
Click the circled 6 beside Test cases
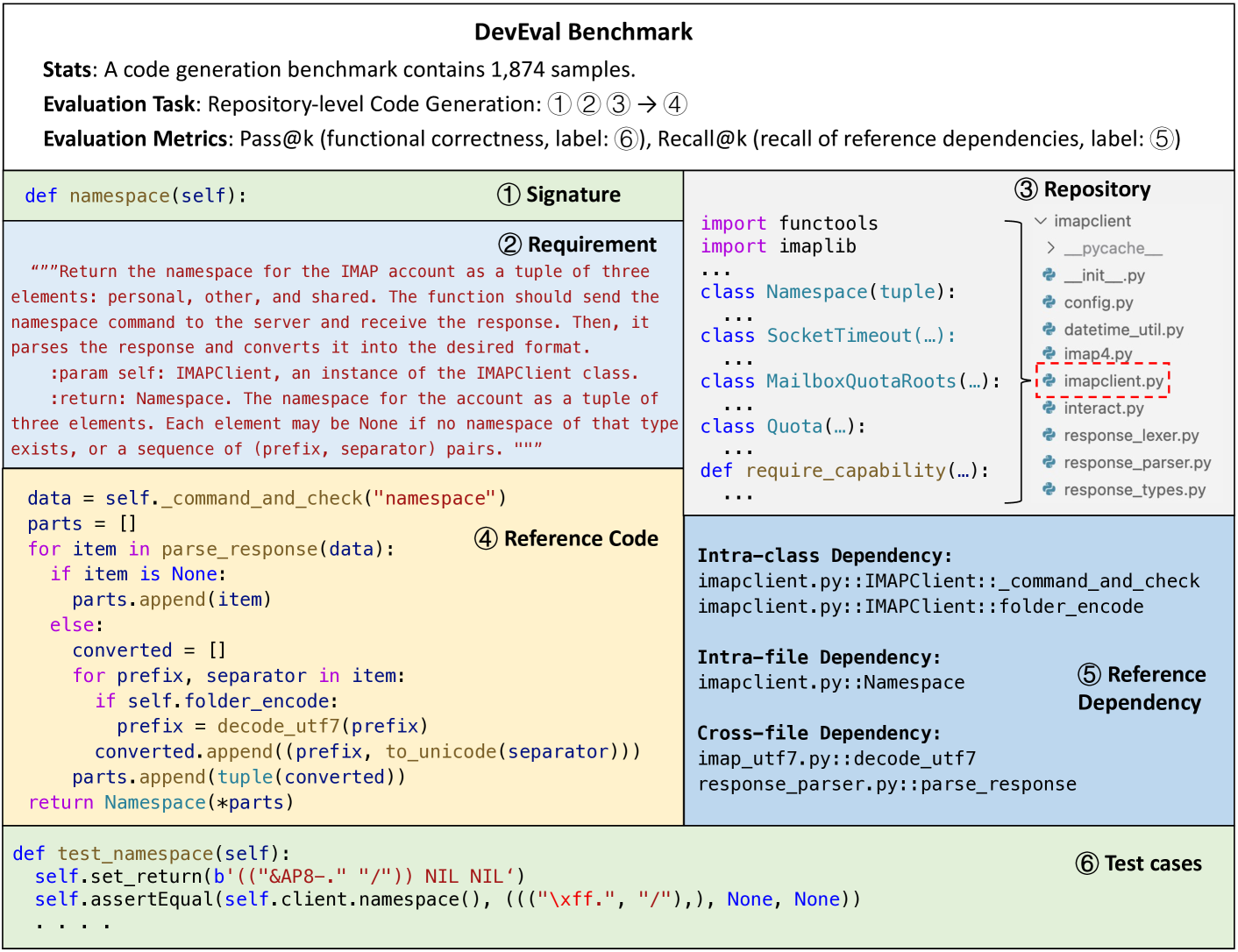1086,863
